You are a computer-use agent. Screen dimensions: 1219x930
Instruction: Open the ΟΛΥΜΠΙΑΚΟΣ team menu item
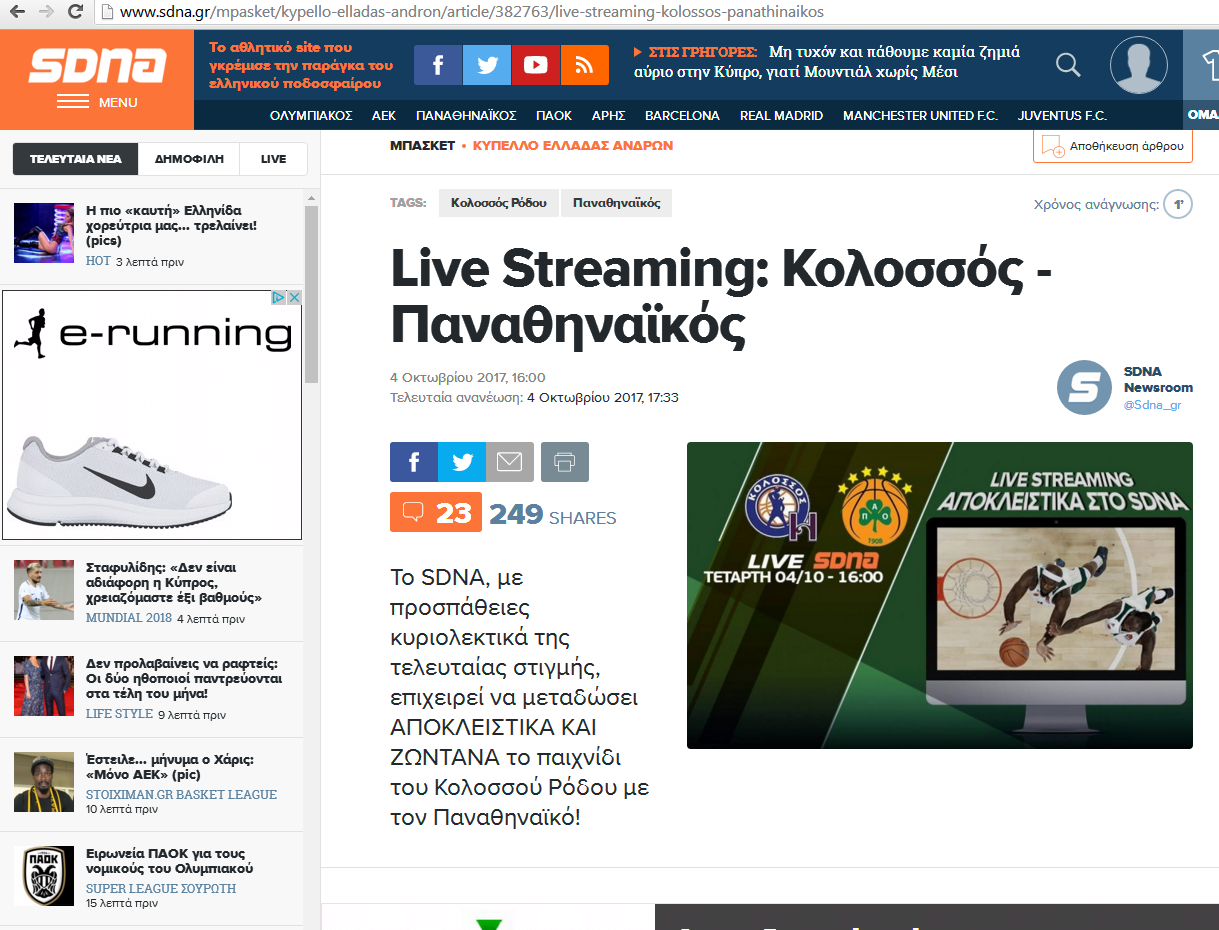[x=311, y=115]
